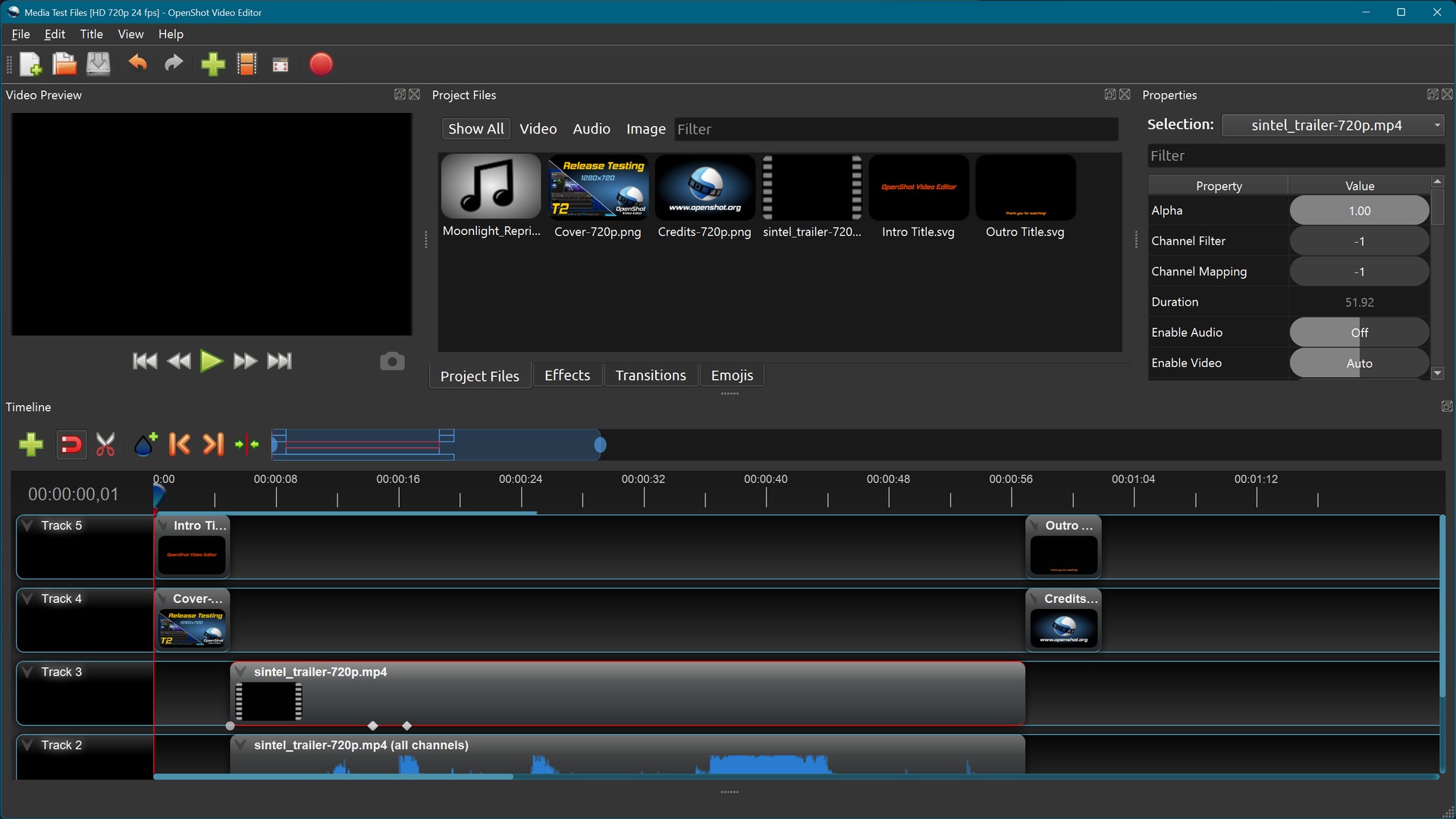Toggle the Enable Video Auto value

1359,363
